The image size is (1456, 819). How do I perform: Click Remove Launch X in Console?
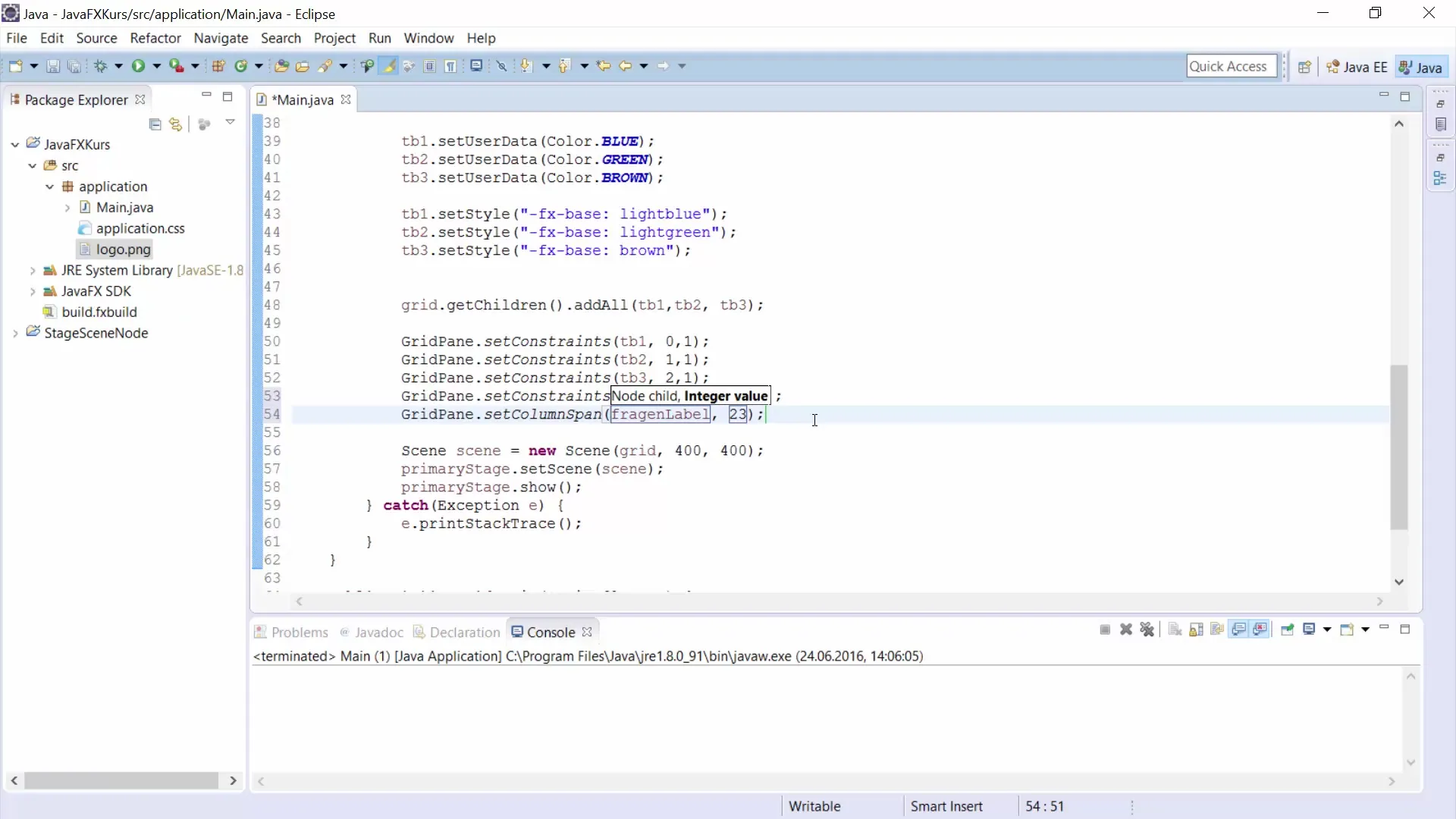click(1126, 629)
